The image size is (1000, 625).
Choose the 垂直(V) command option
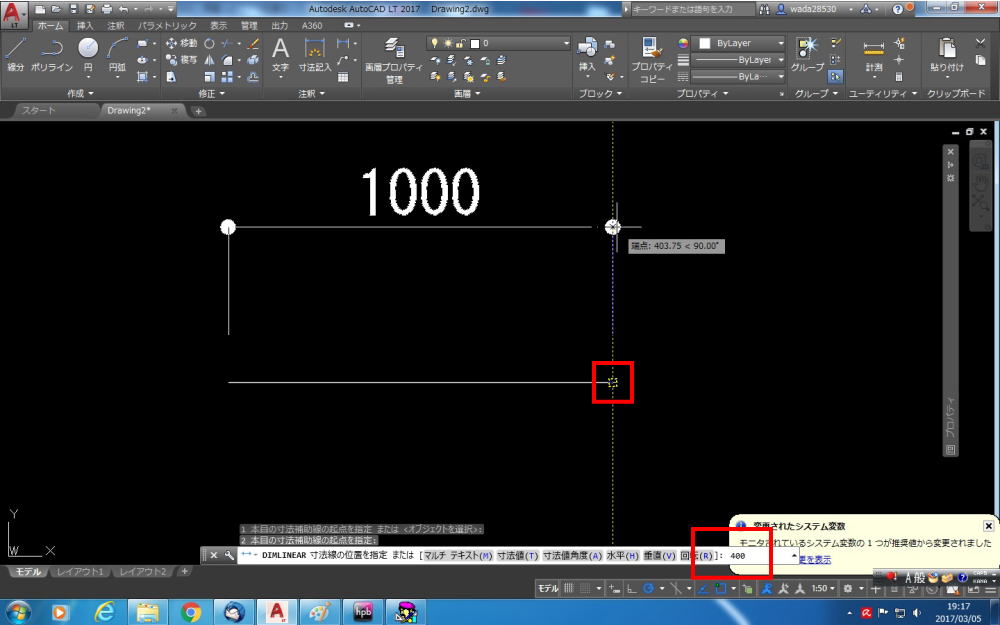[659, 555]
